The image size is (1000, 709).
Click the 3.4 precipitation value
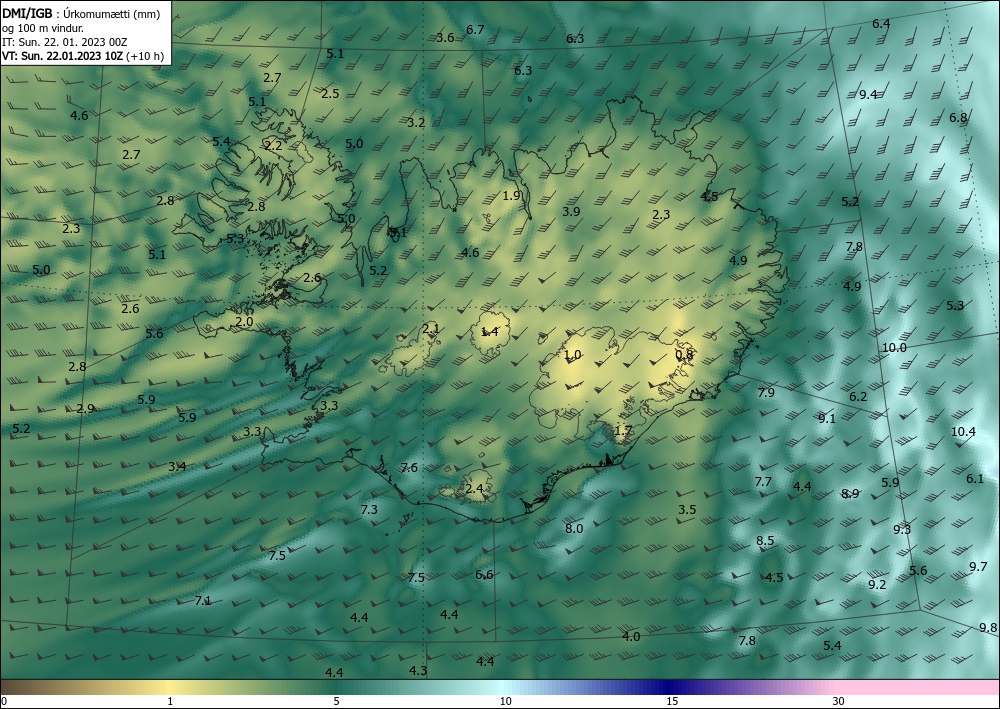(177, 466)
